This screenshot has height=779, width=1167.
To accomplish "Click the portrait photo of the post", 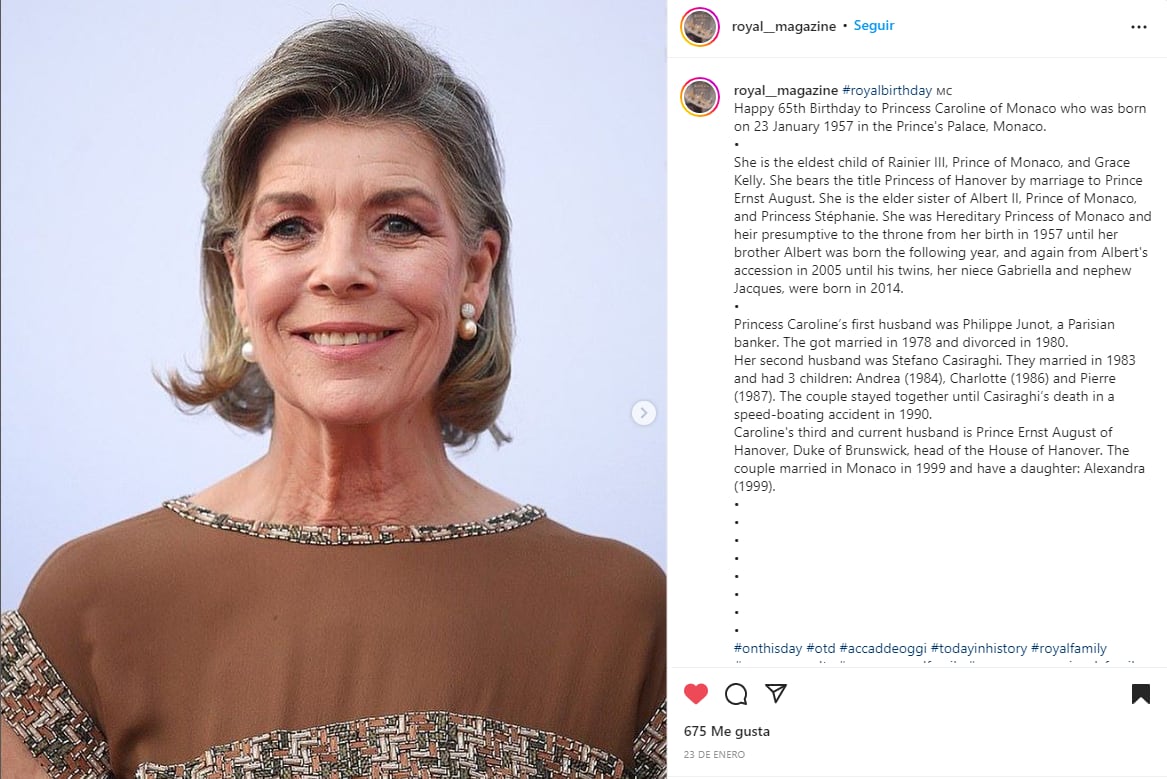I will point(333,389).
